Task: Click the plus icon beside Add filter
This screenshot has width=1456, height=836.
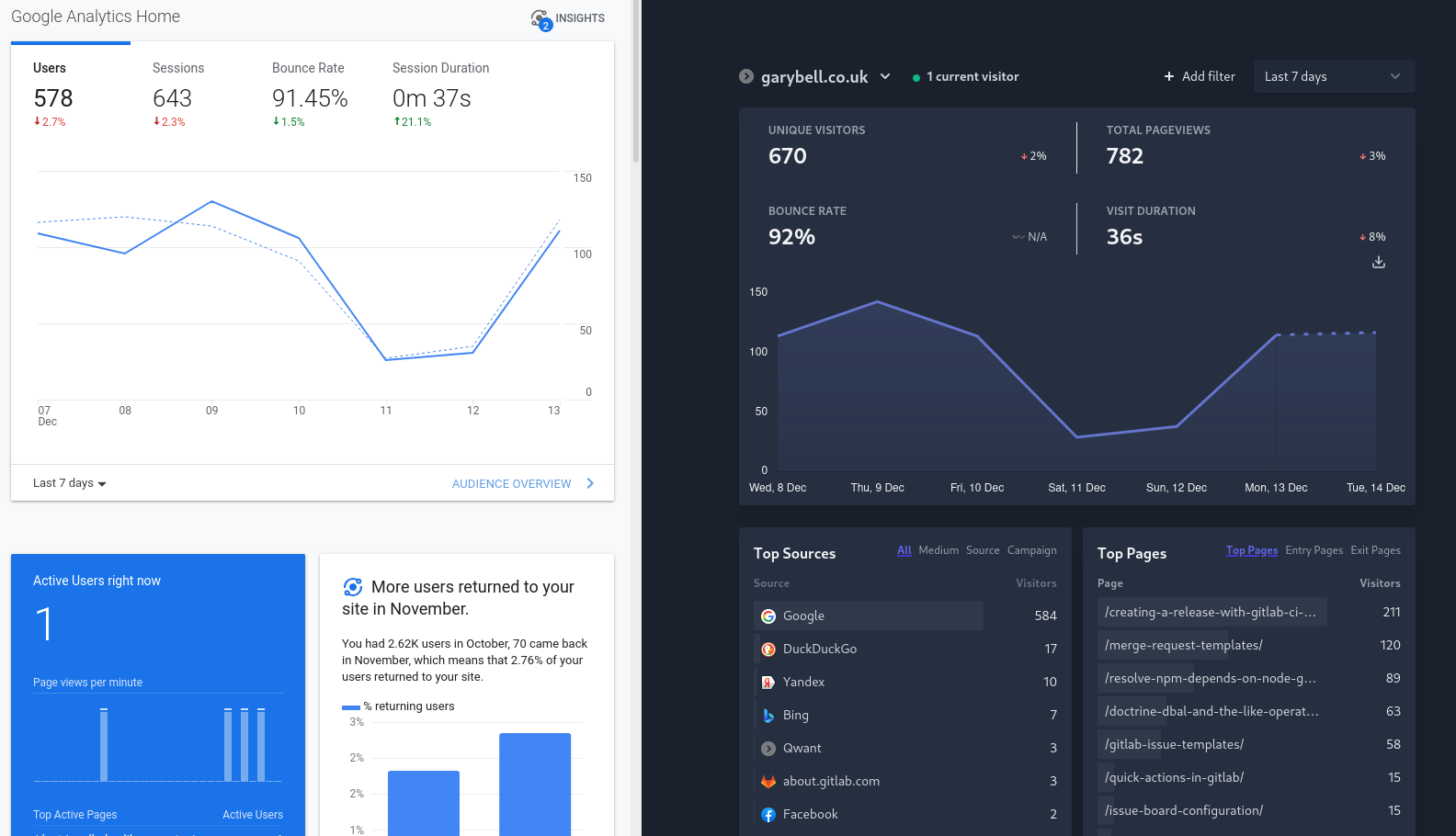Action: click(1169, 76)
